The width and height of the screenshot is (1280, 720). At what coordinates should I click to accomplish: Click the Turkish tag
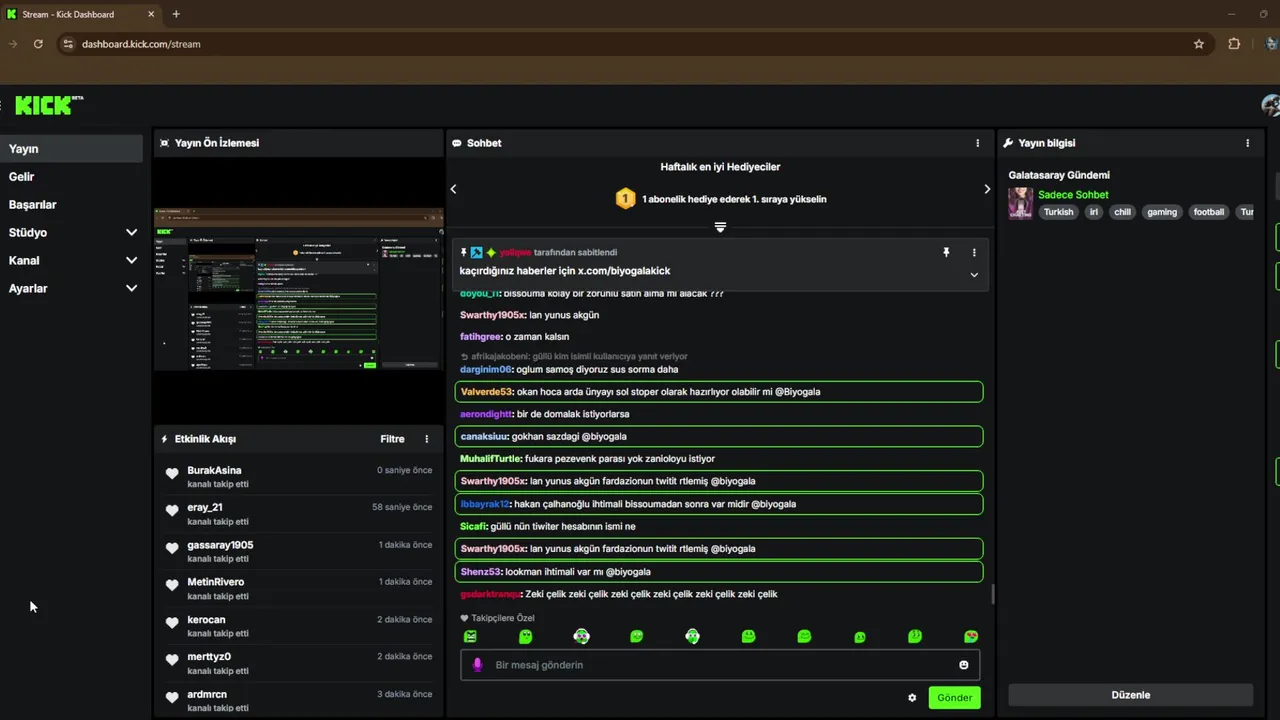click(1058, 212)
